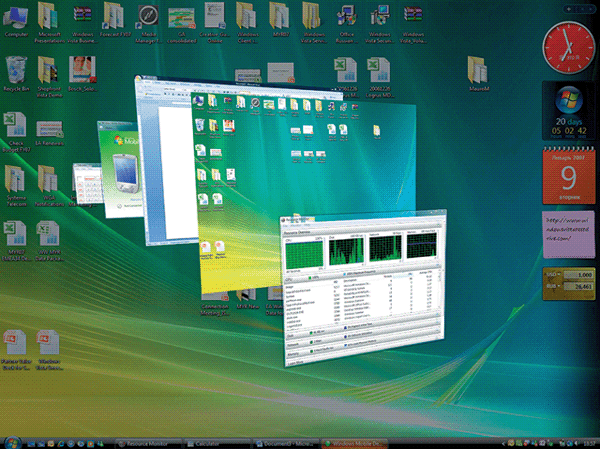This screenshot has height=449, width=600.
Task: Switch to Resource Monitor taskbar button
Action: tap(148, 444)
